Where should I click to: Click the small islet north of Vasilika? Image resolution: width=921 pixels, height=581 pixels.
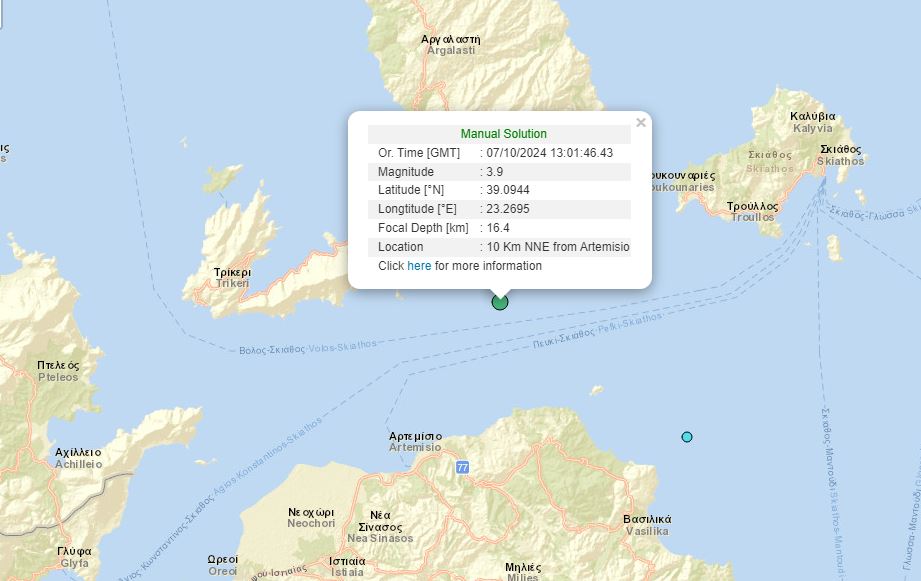pos(596,390)
